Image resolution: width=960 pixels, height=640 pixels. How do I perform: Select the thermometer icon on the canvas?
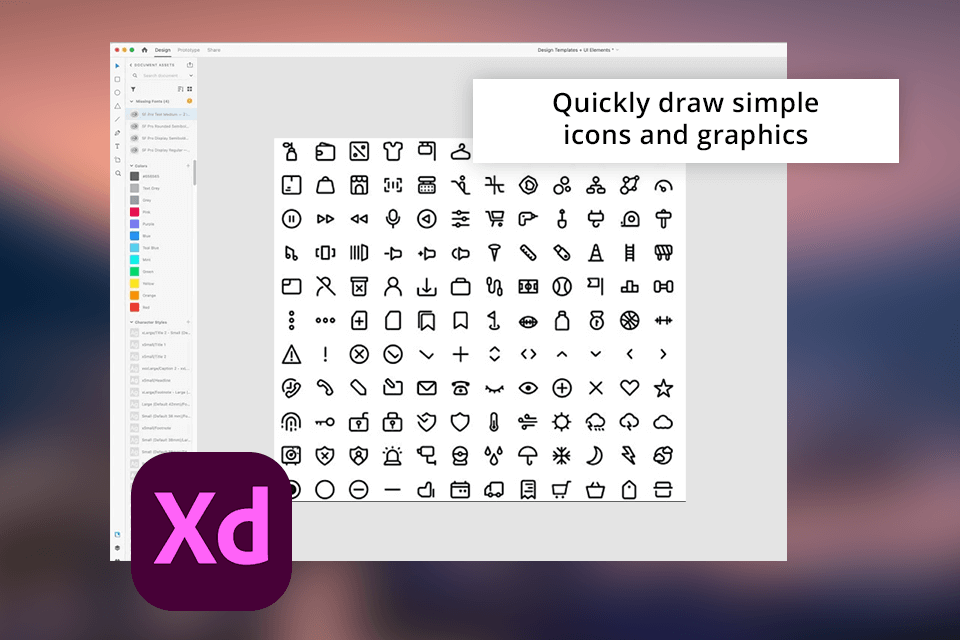[x=494, y=421]
